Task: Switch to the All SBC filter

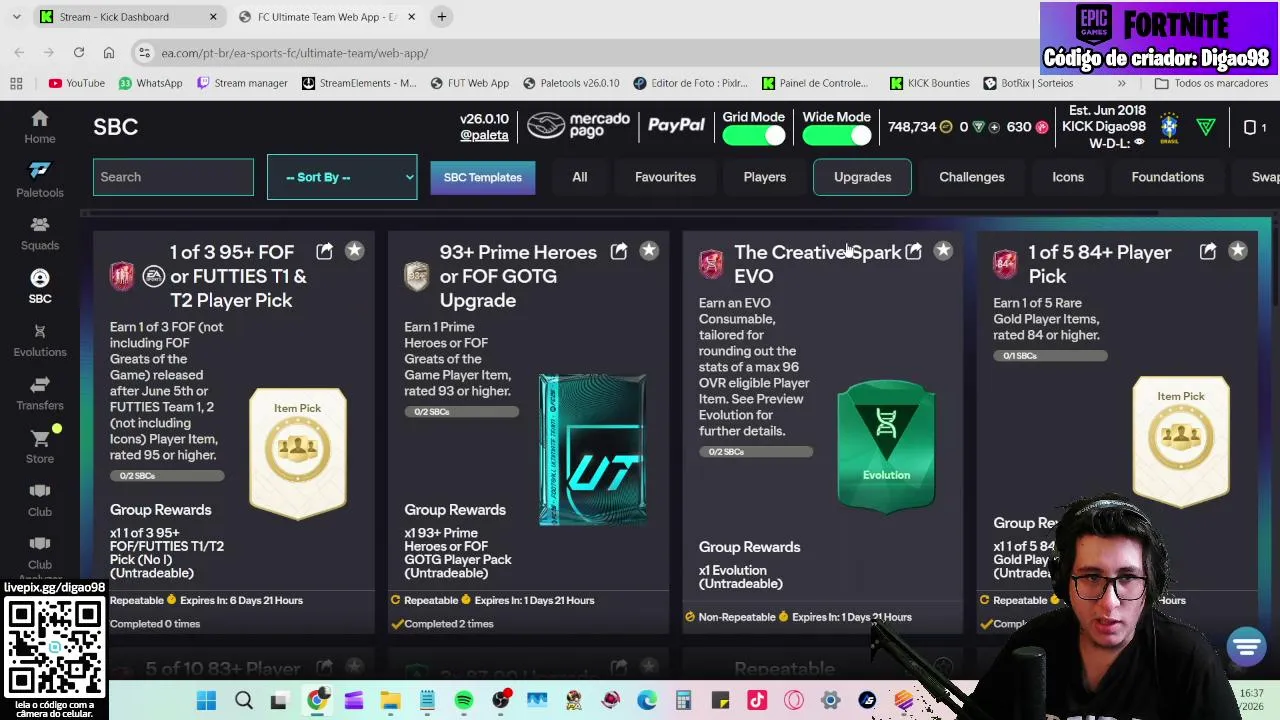Action: (580, 177)
